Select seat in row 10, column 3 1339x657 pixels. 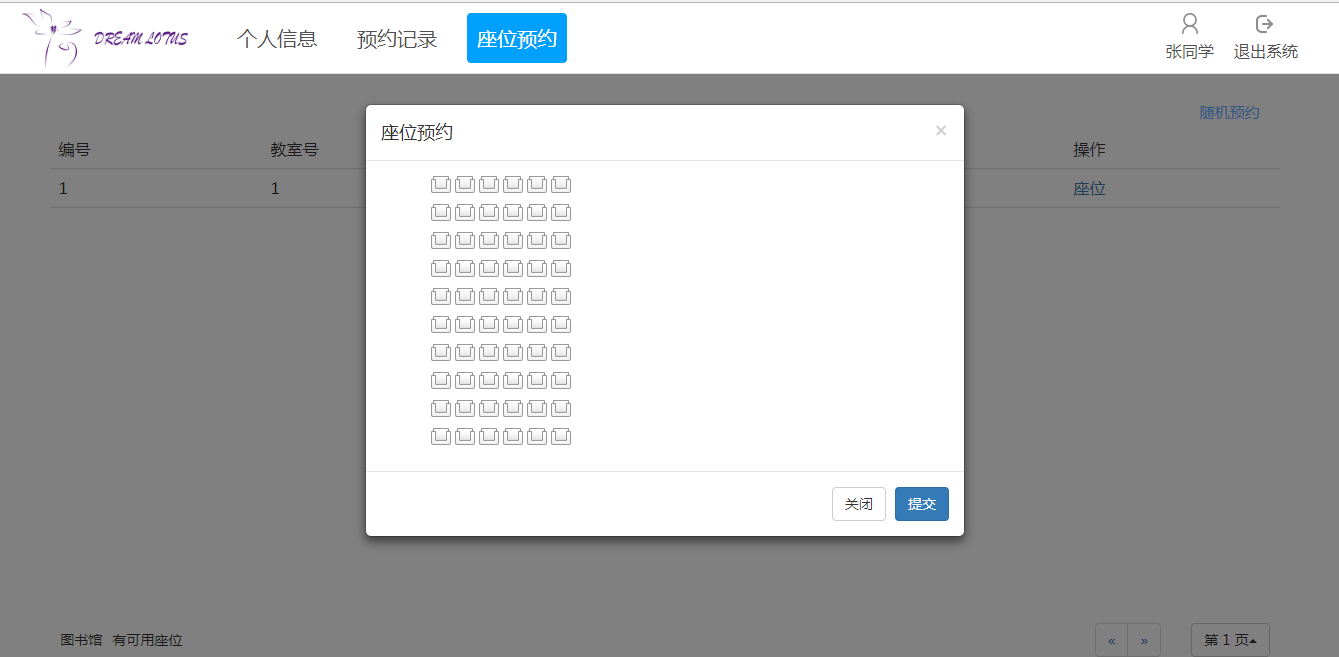point(489,437)
